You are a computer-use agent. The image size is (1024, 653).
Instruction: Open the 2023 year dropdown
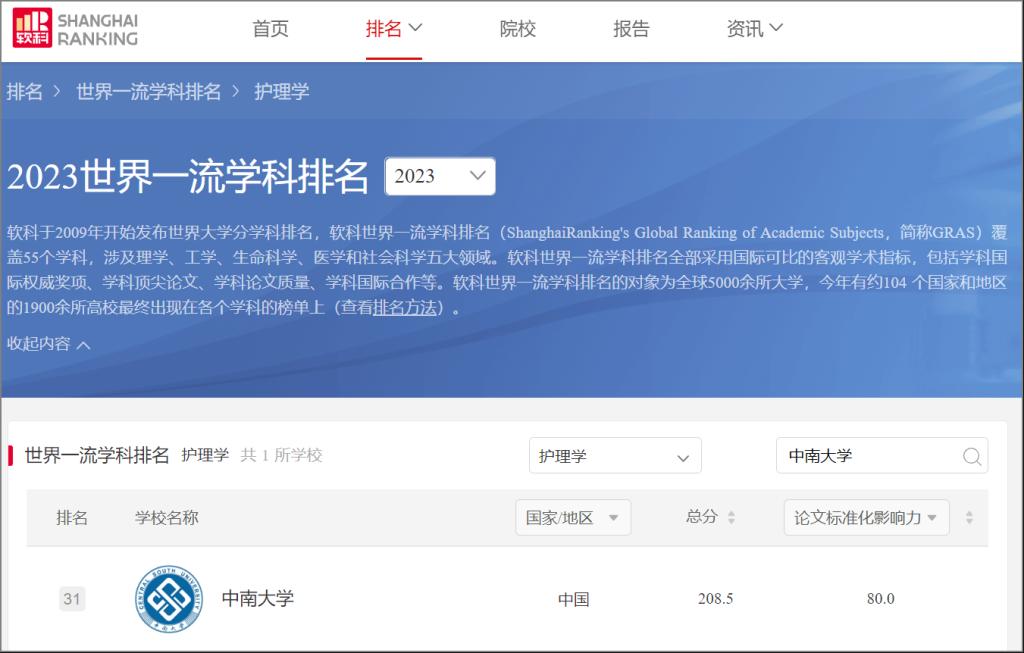tap(440, 176)
